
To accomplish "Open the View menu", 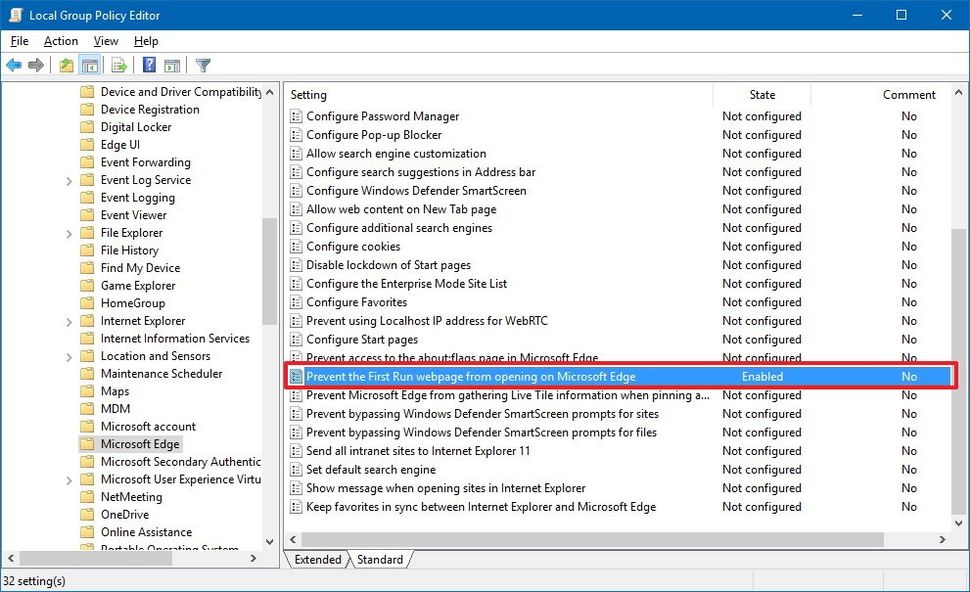I will (105, 41).
